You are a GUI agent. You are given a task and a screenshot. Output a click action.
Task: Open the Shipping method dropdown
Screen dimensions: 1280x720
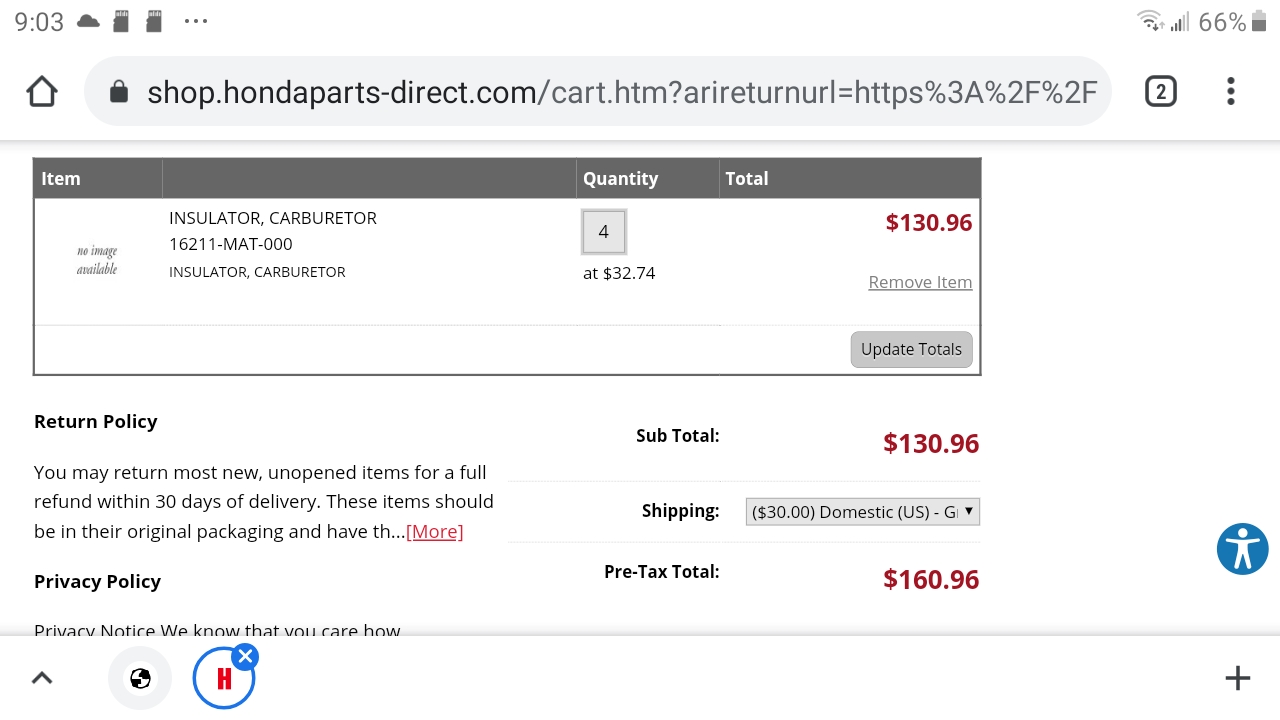pyautogui.click(x=863, y=512)
